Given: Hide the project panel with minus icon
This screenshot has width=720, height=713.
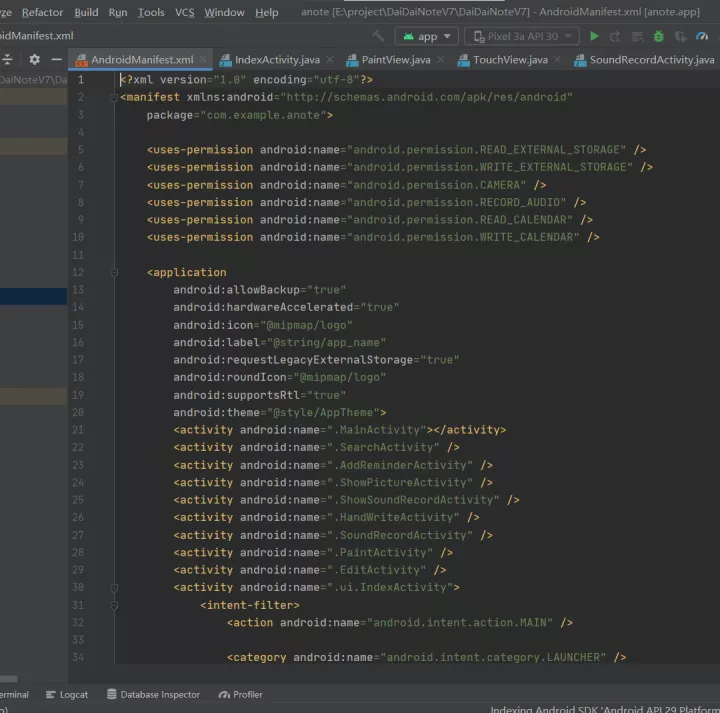Looking at the screenshot, I should (57, 60).
